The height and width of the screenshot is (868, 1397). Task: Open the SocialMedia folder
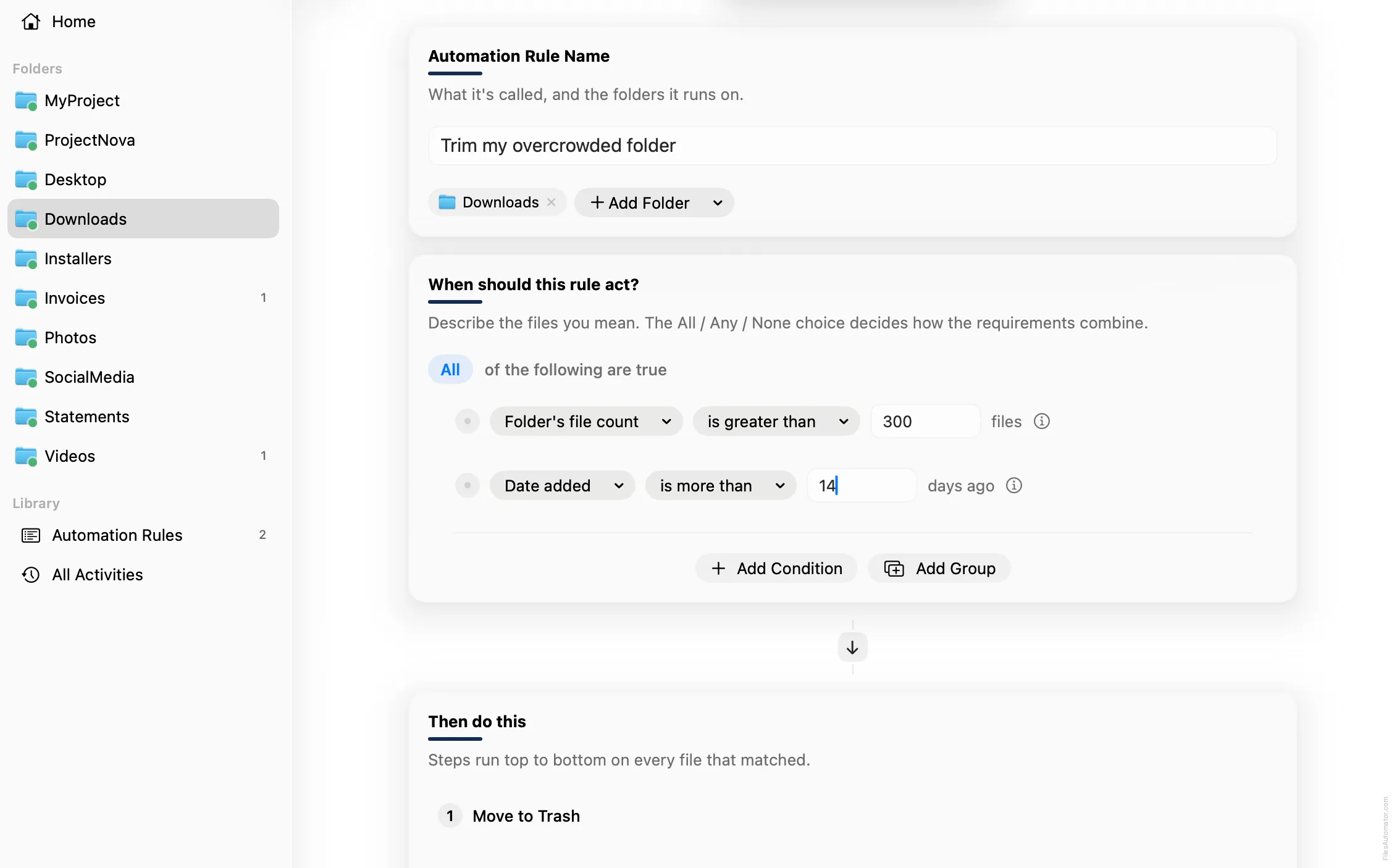[143, 377]
